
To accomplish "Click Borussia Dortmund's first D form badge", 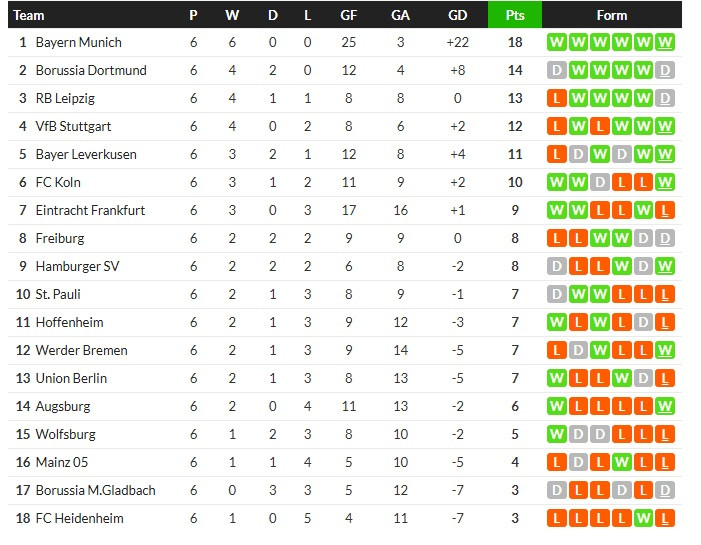I will 556,70.
